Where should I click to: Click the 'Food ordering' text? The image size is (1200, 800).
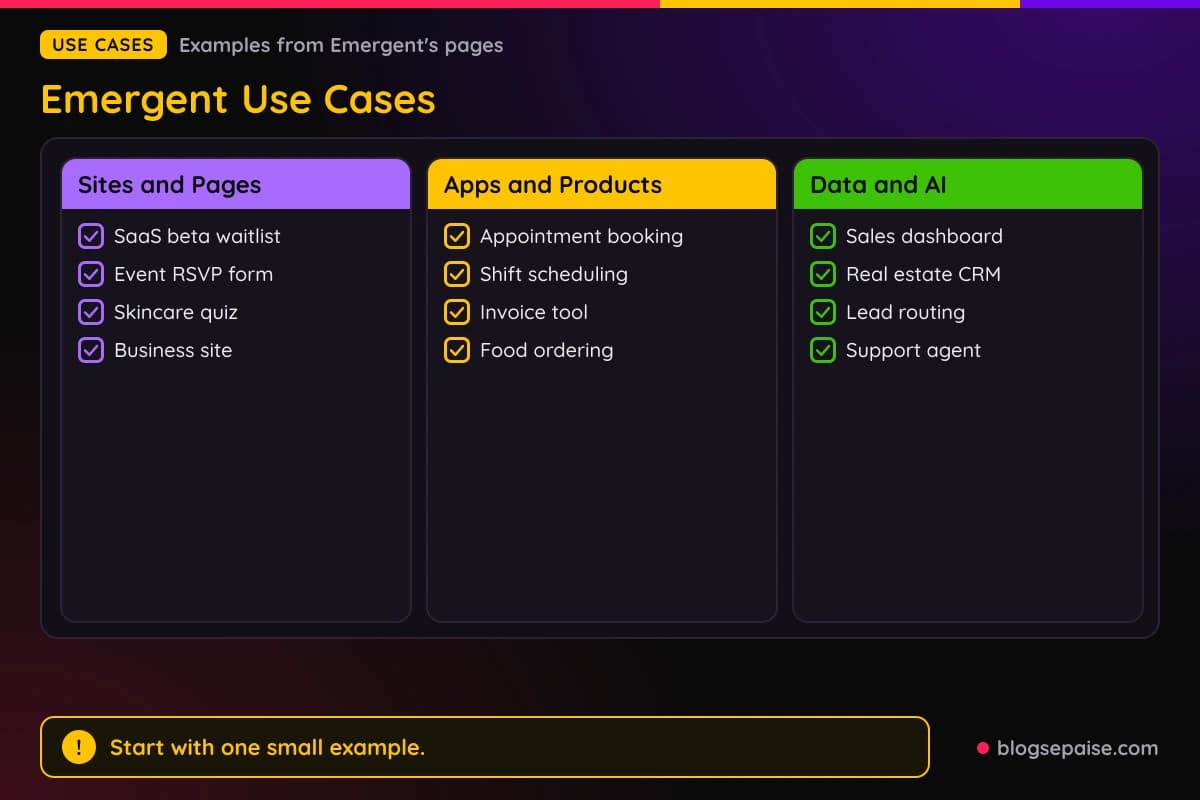coord(546,350)
